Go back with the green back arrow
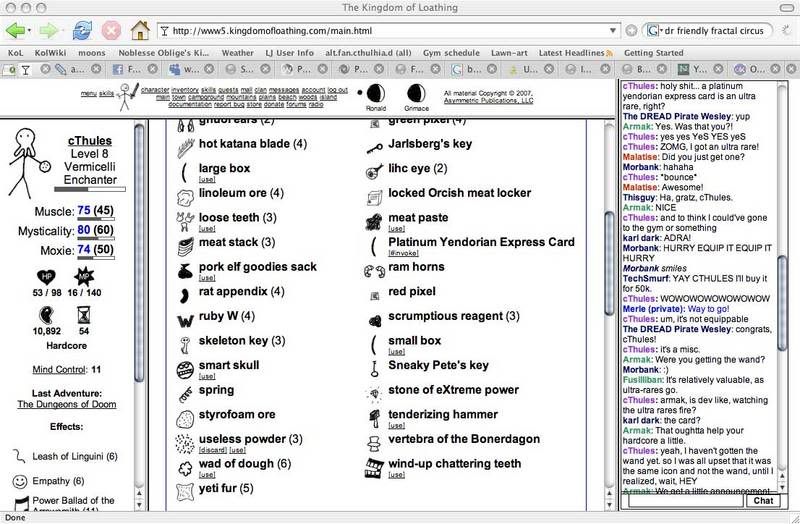This screenshot has width=800, height=524. click(15, 31)
